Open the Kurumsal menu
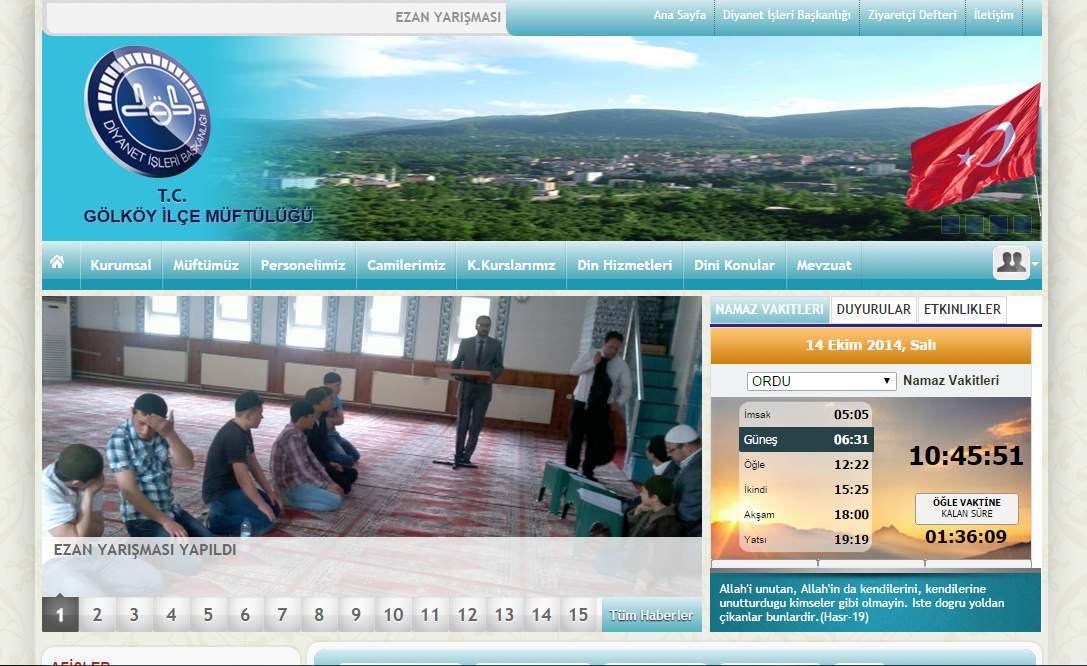The image size is (1087, 666). pyautogui.click(x=121, y=265)
